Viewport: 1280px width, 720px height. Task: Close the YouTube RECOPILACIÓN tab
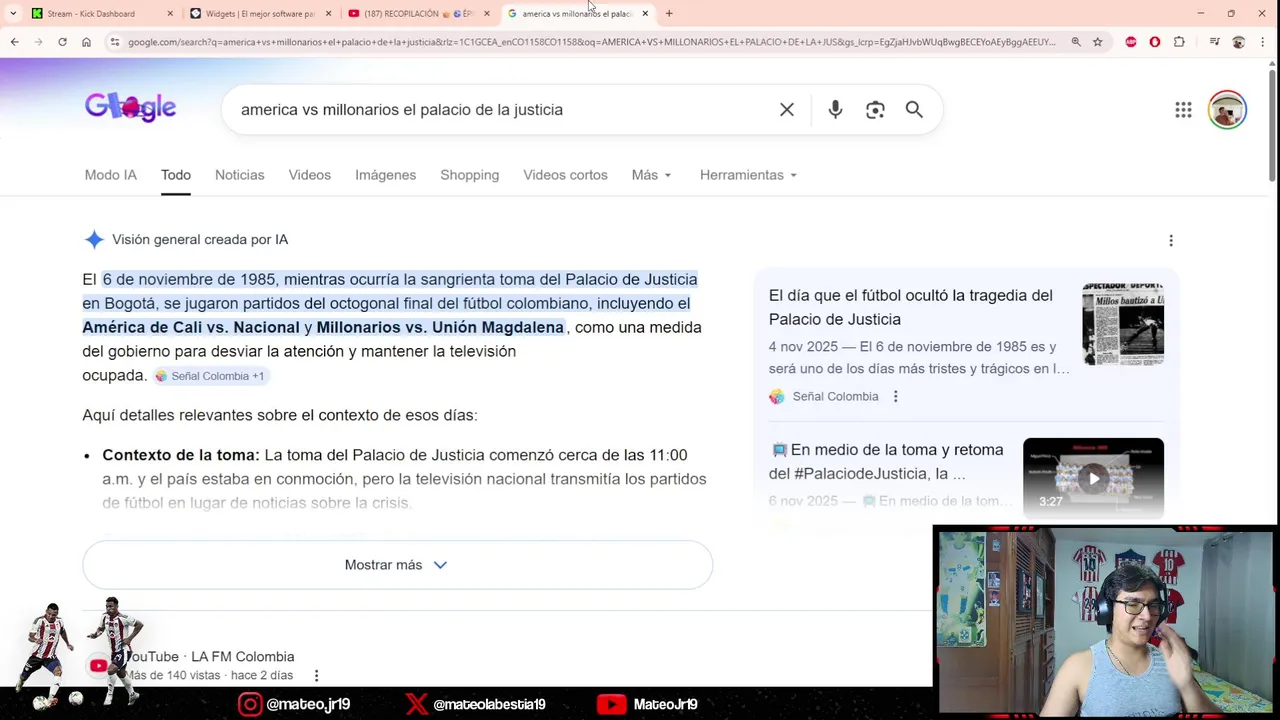487,13
